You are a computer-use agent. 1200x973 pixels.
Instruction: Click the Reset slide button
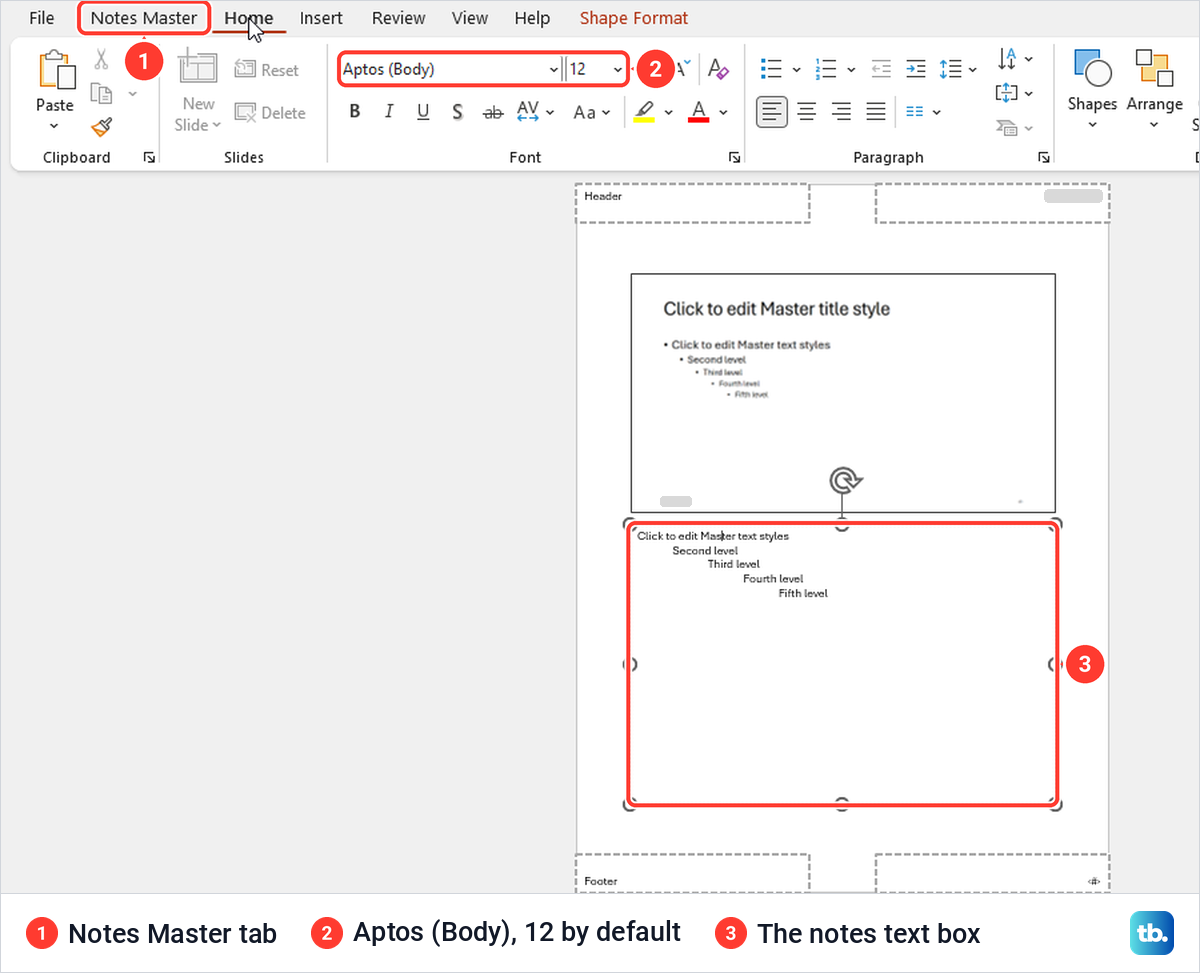click(267, 70)
